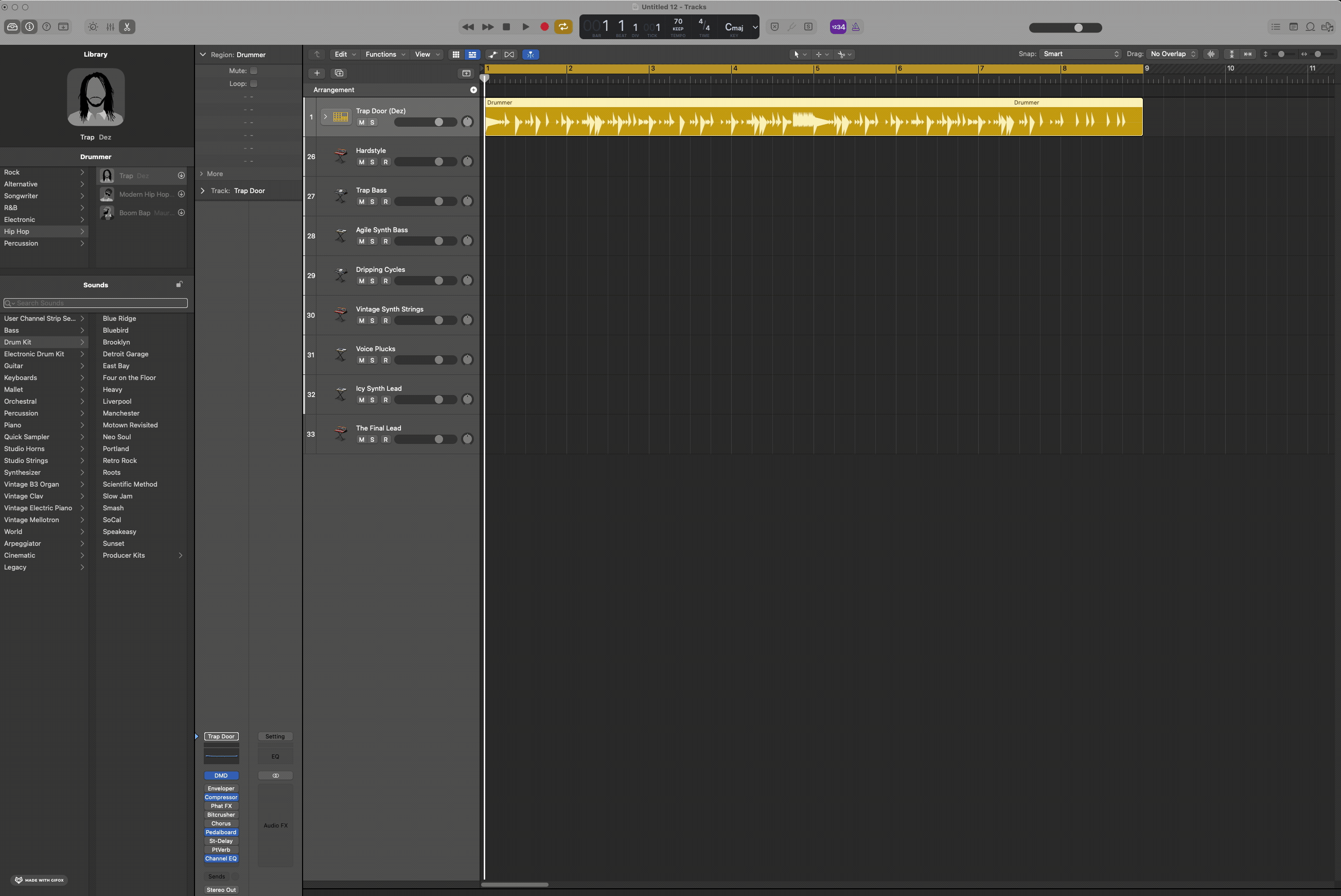Click the add track plus button
1341x896 pixels.
(317, 73)
